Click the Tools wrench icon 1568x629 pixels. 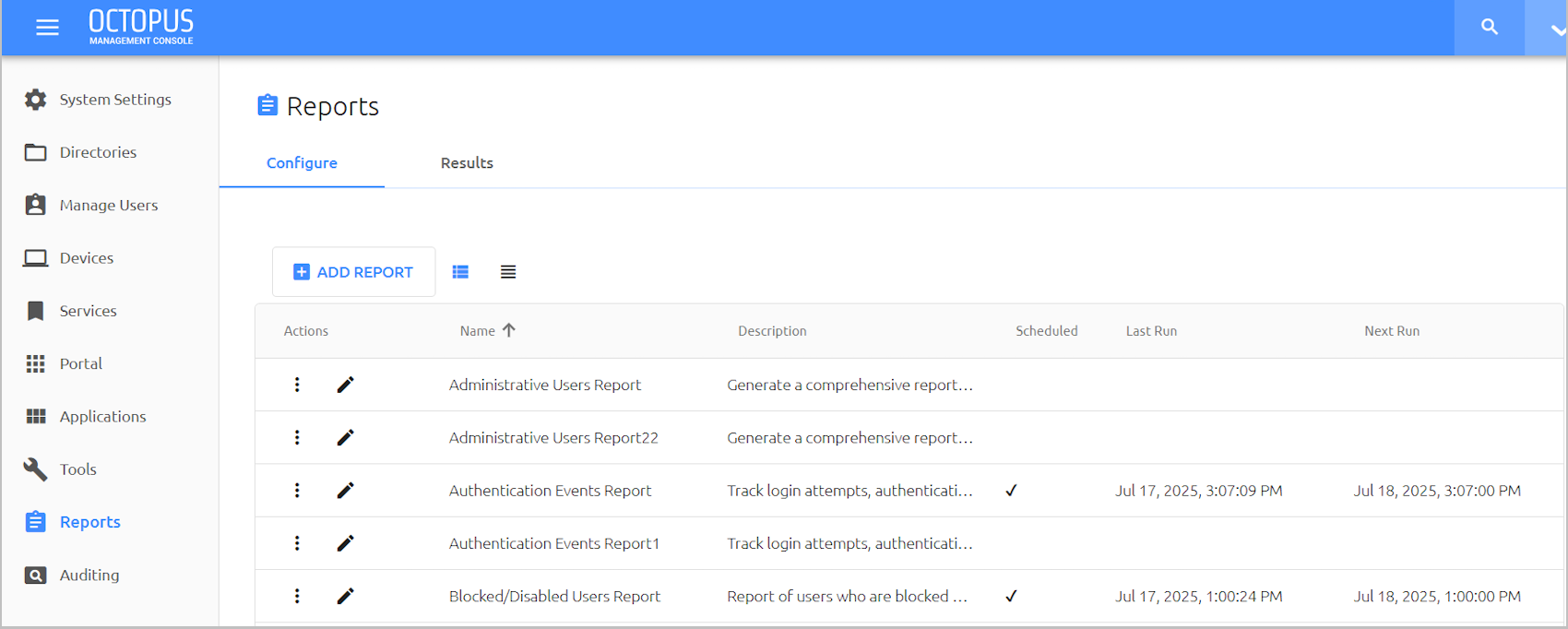pos(35,469)
